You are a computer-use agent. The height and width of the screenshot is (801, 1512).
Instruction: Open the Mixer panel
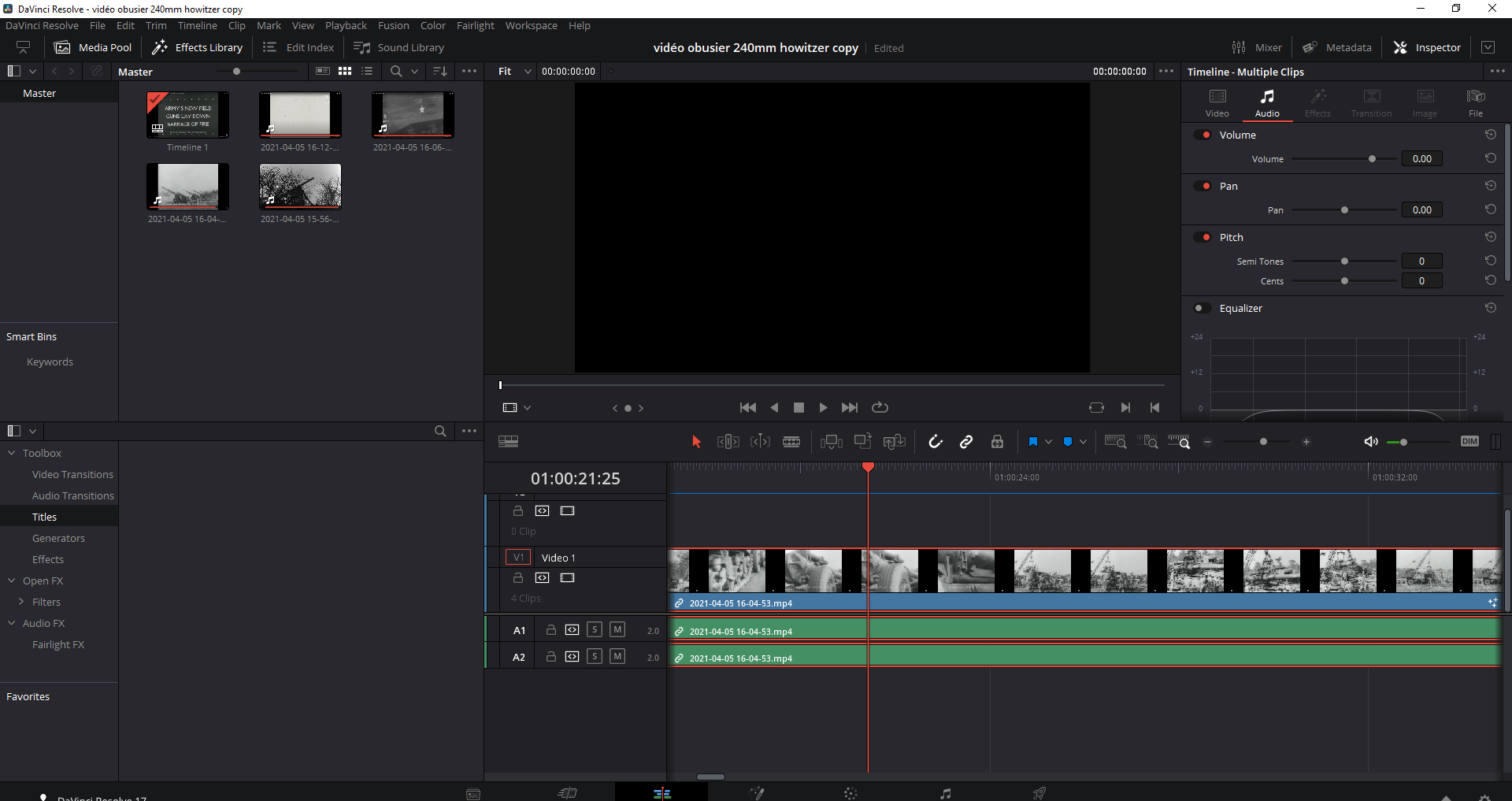click(1257, 47)
